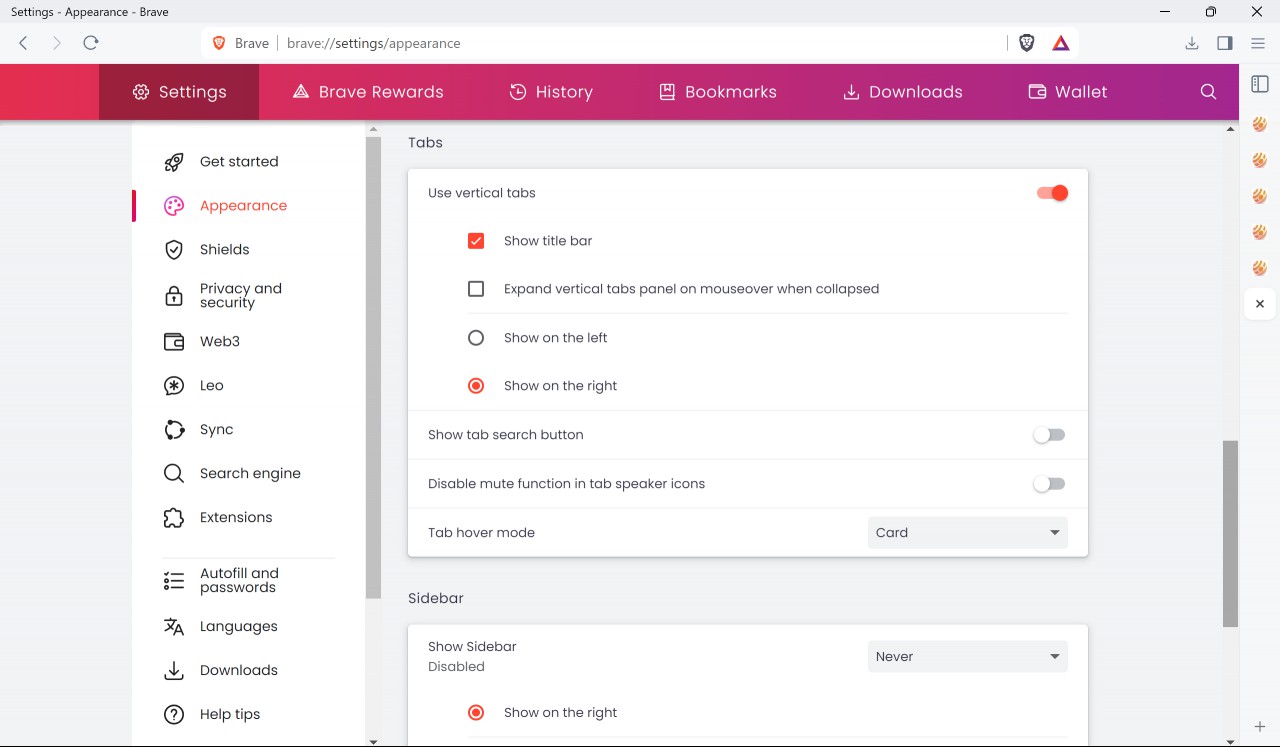The image size is (1280, 747).
Task: Open the Settings top tab
Action: 179,92
